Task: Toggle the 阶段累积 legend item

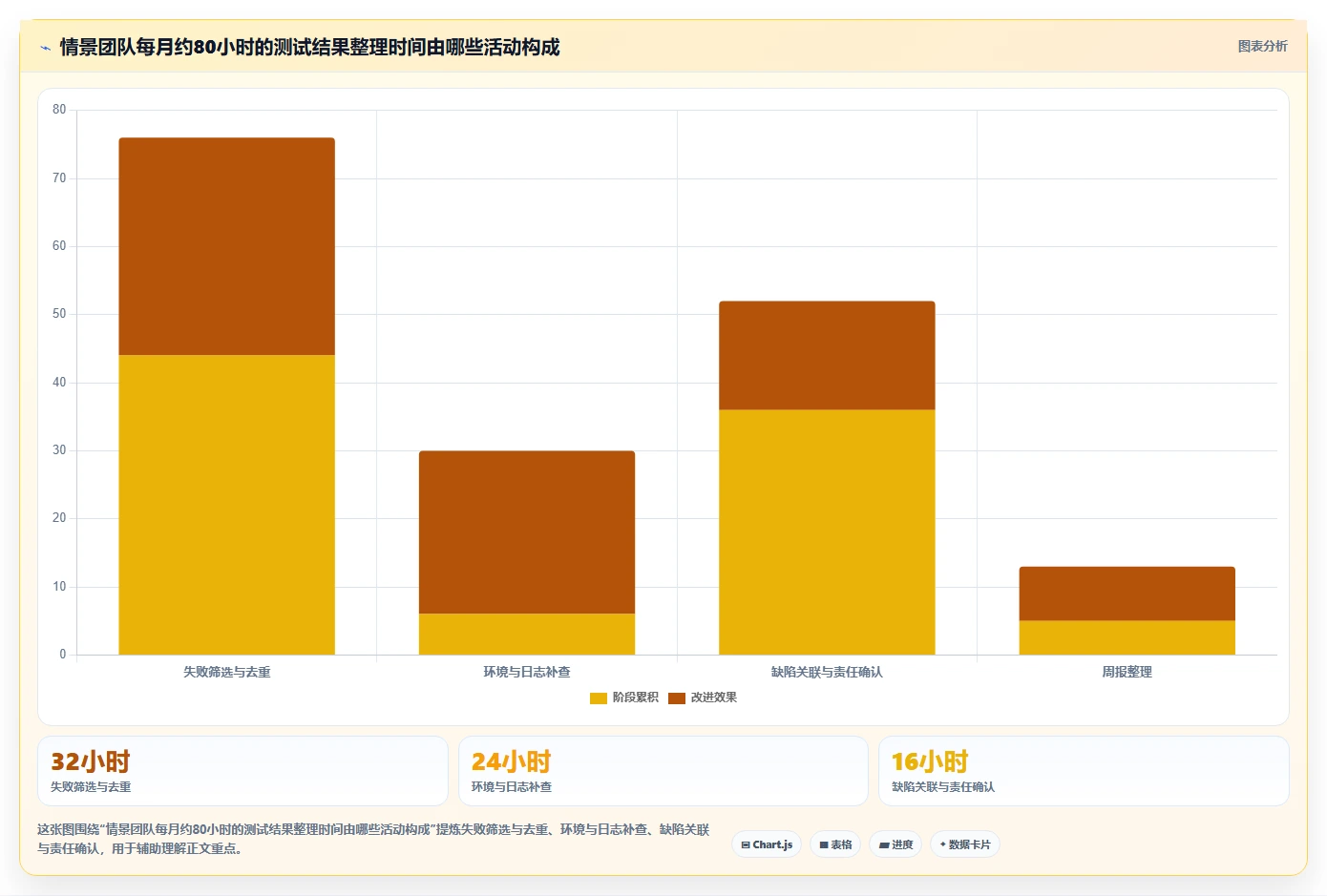Action: pos(624,698)
